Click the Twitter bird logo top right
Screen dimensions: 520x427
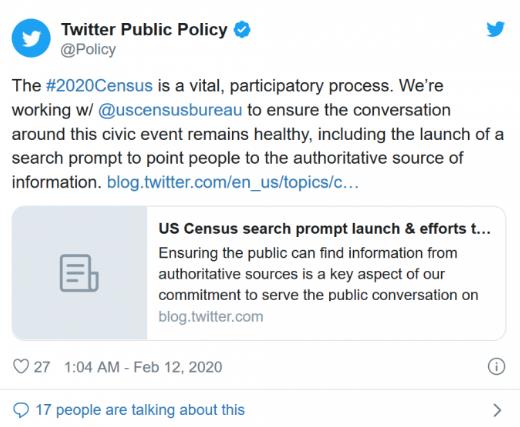click(x=496, y=29)
